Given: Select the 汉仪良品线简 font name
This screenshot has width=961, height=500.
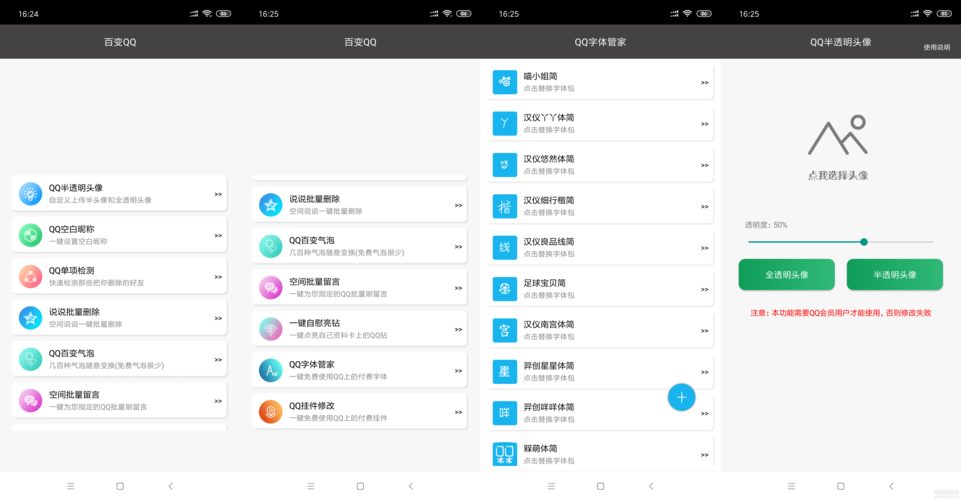Looking at the screenshot, I should [x=549, y=241].
